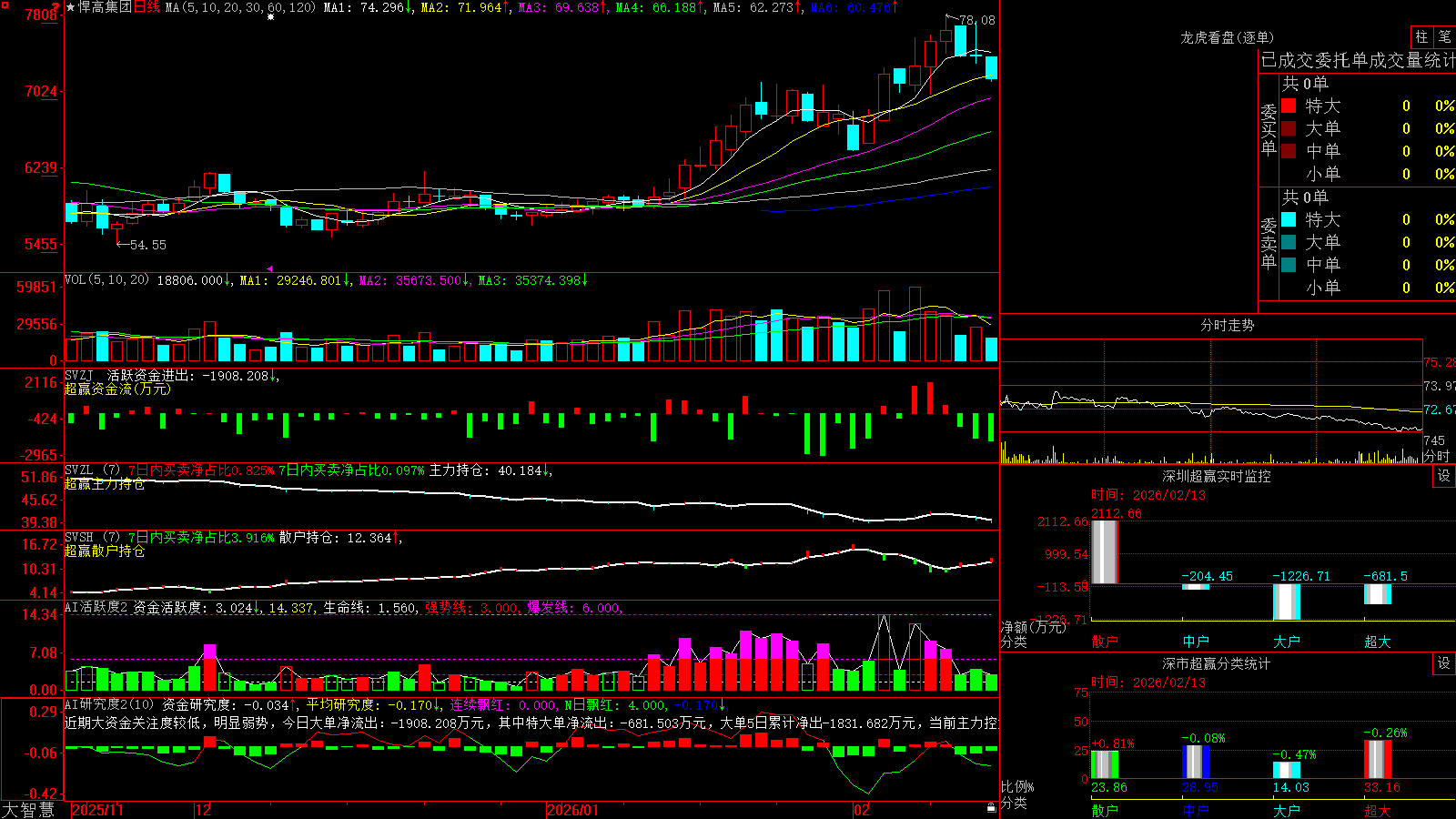Click the AI活跃度2 indicator label

tap(96, 607)
